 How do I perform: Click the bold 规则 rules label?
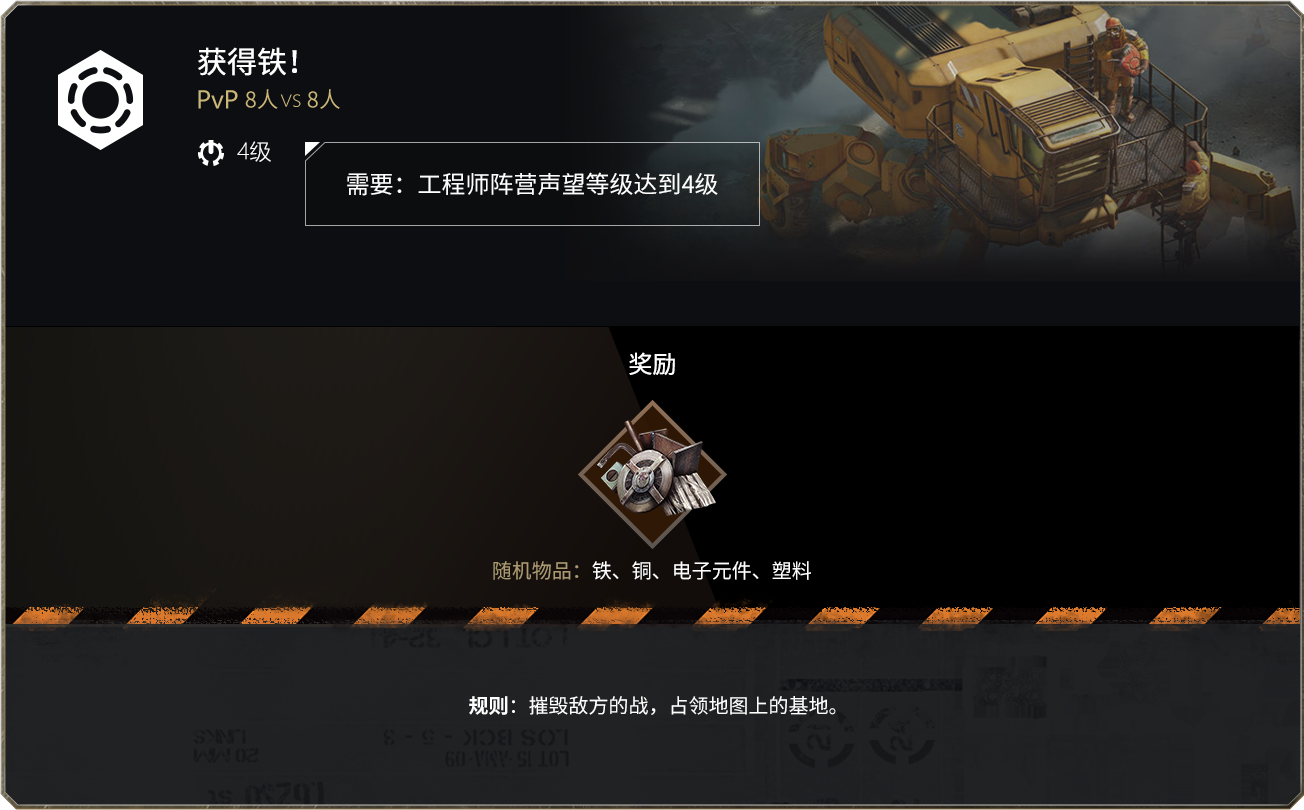(x=488, y=706)
